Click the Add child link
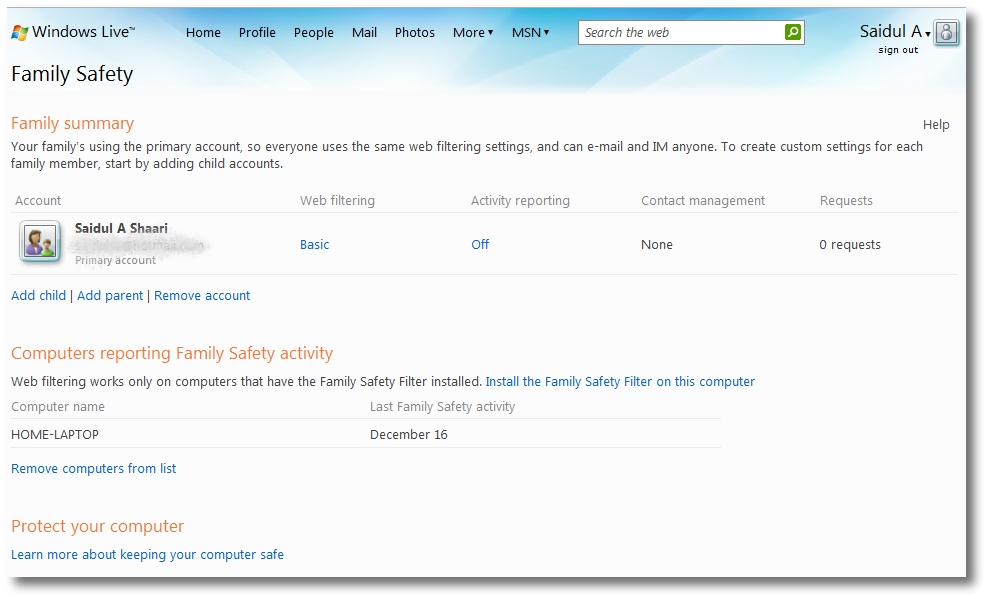 tap(38, 295)
